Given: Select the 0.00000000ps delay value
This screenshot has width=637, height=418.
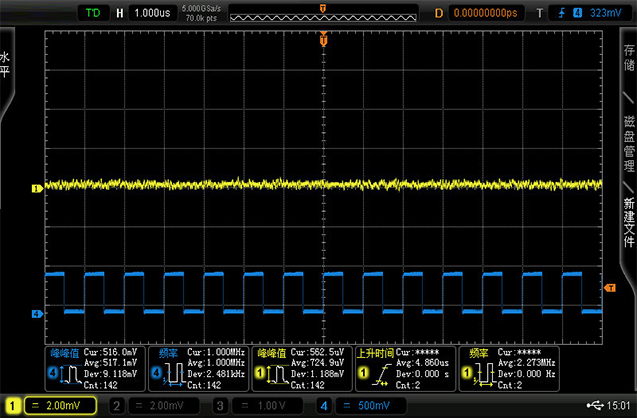Looking at the screenshot, I should [485, 13].
